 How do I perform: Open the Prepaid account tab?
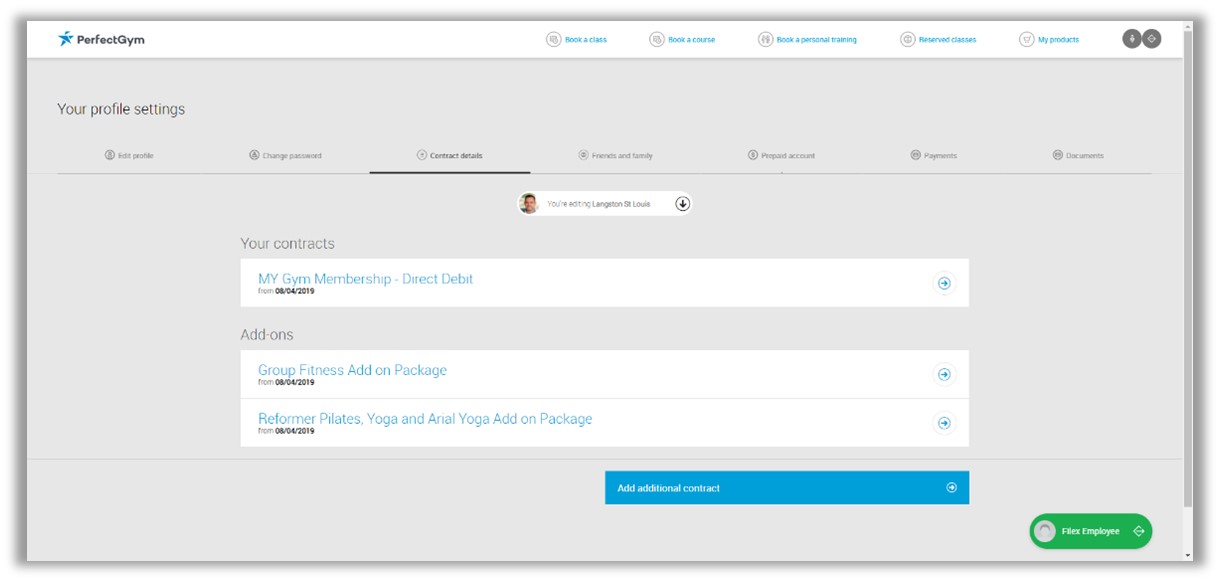pyautogui.click(x=781, y=156)
